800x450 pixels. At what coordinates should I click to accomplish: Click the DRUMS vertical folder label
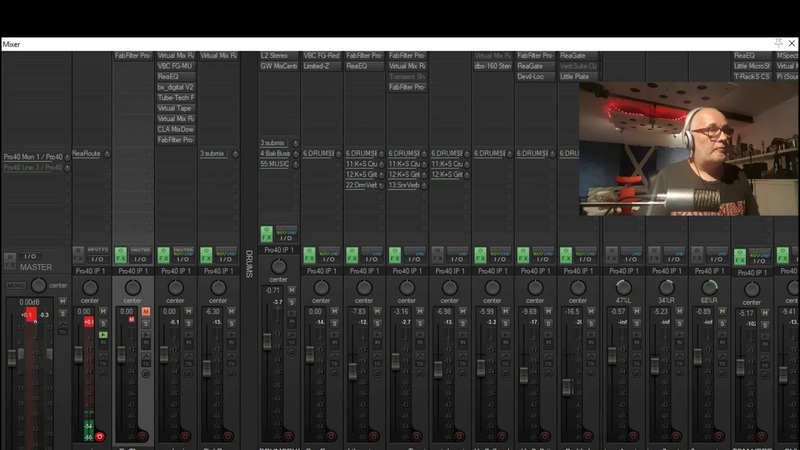[249, 264]
